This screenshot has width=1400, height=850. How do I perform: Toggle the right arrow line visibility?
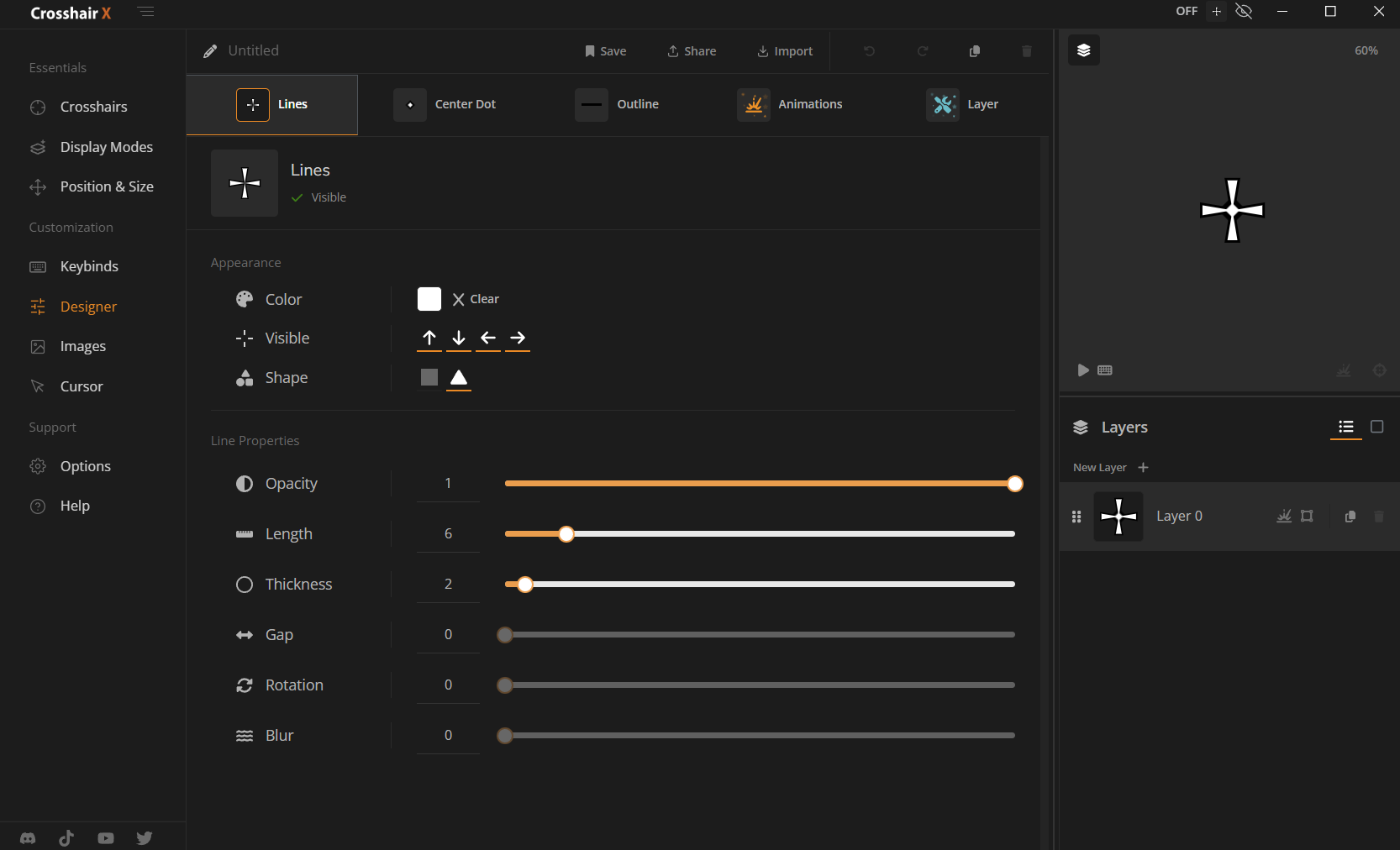click(x=518, y=338)
